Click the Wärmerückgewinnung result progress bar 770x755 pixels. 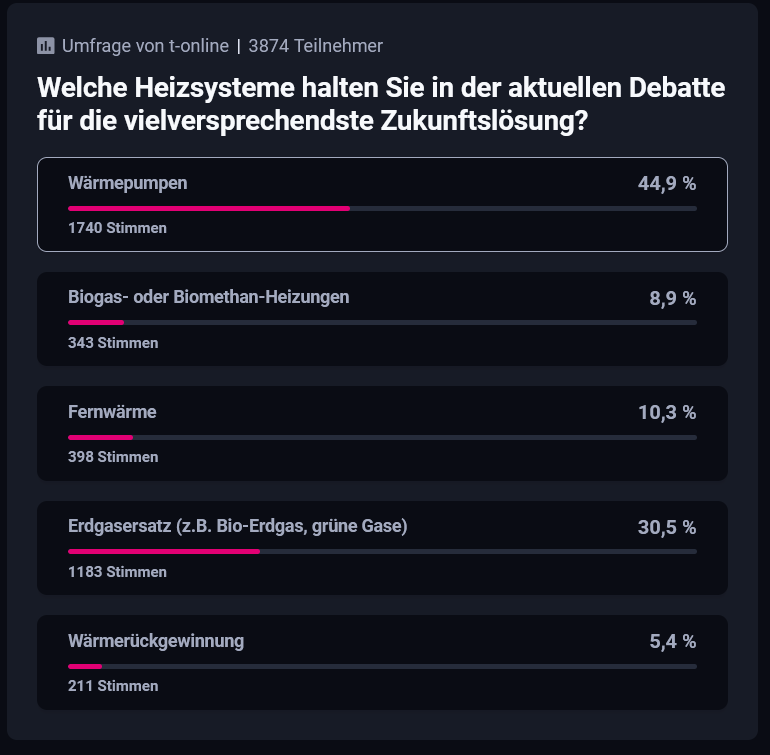(x=382, y=666)
